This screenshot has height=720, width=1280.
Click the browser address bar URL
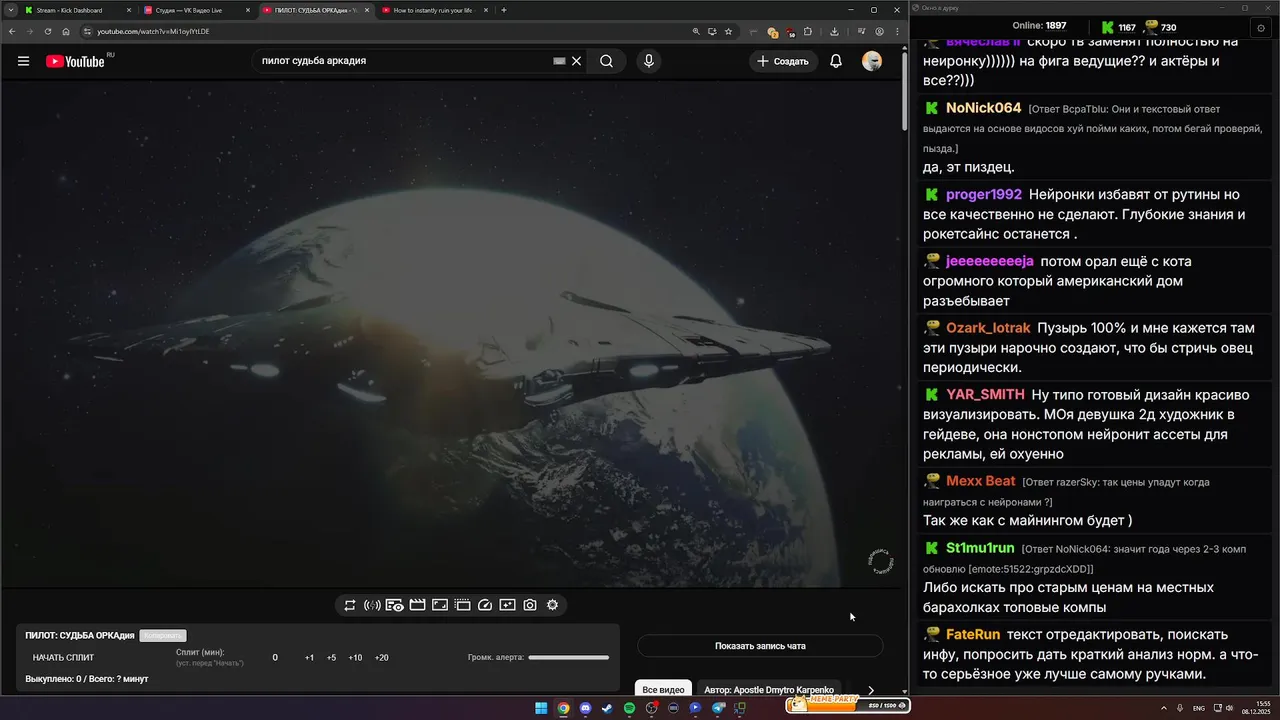point(153,31)
